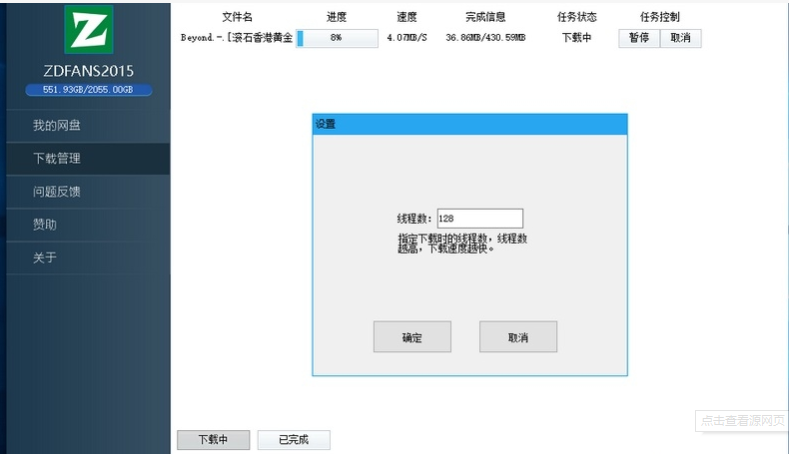Click the green Z application logo
Viewport: 789px width, 454px height.
pos(89,29)
